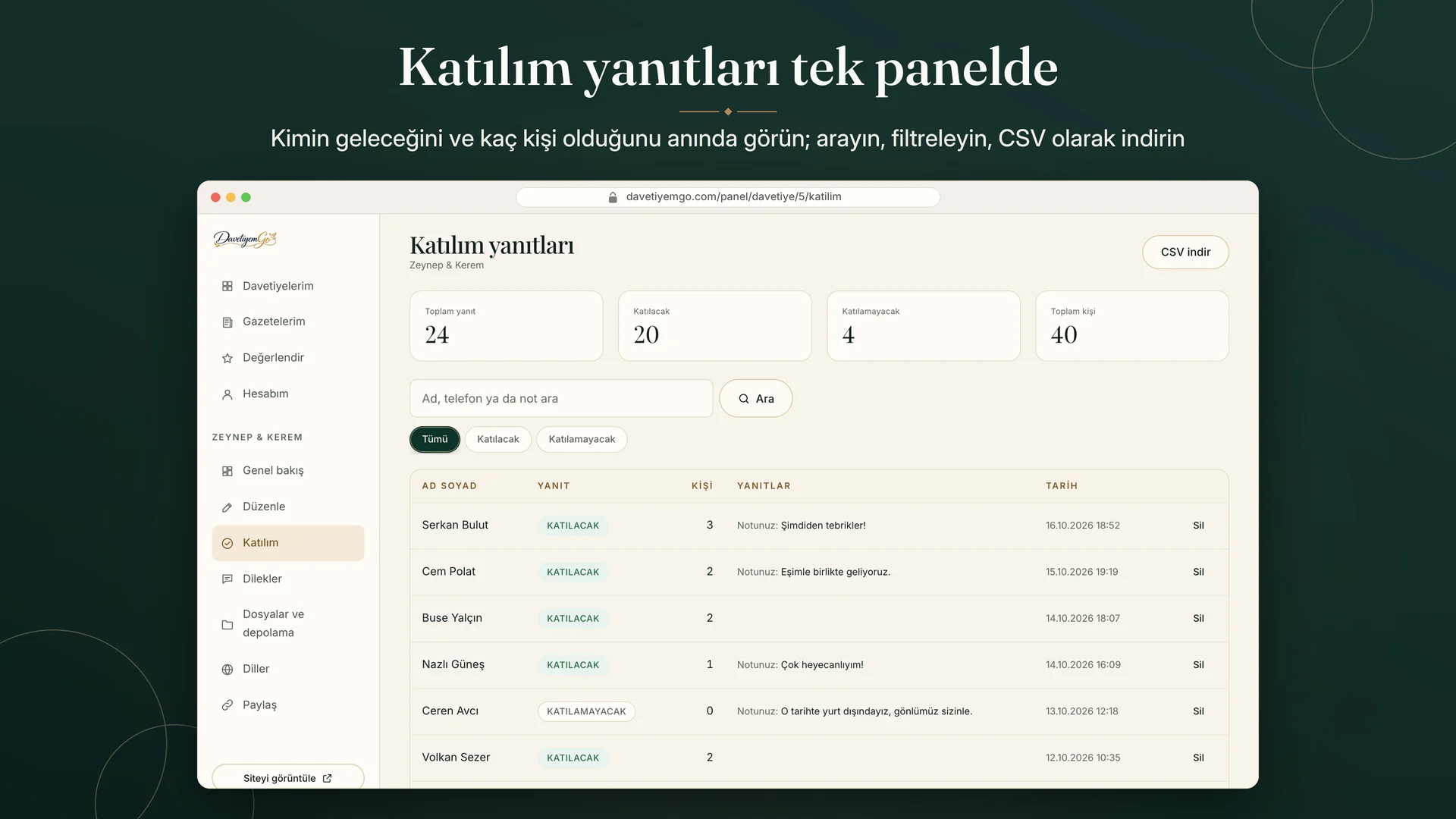
Task: Open Dilekler section
Action: tap(288, 579)
